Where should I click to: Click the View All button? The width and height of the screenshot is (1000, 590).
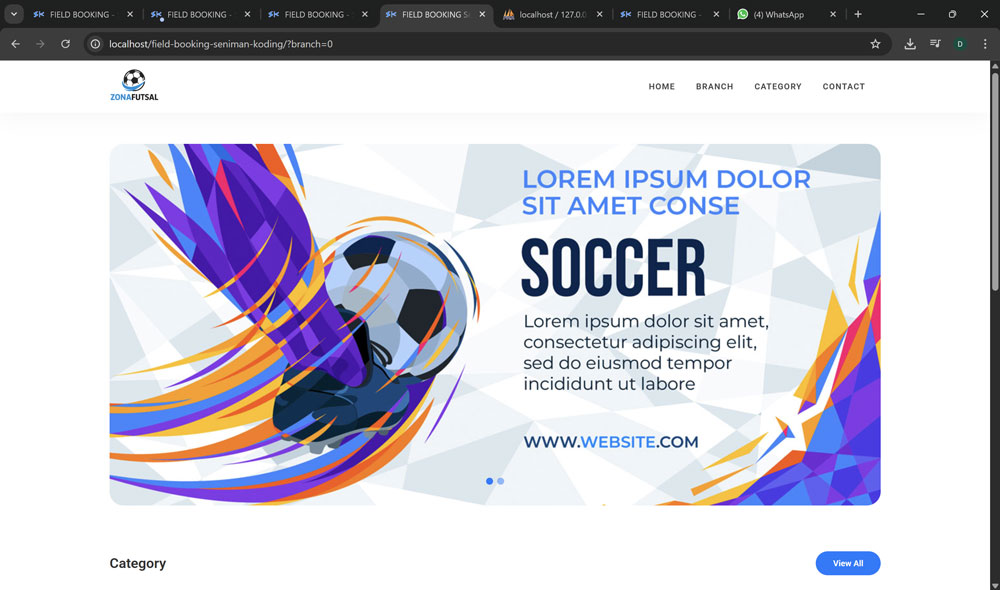(x=848, y=563)
